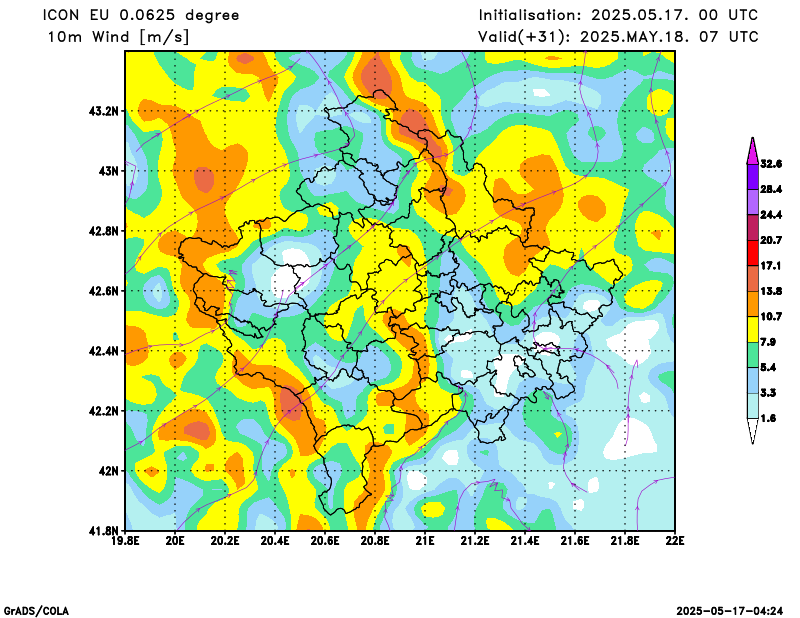Click the 22E longitude axis label
The height and width of the screenshot is (618, 800).
pos(675,541)
